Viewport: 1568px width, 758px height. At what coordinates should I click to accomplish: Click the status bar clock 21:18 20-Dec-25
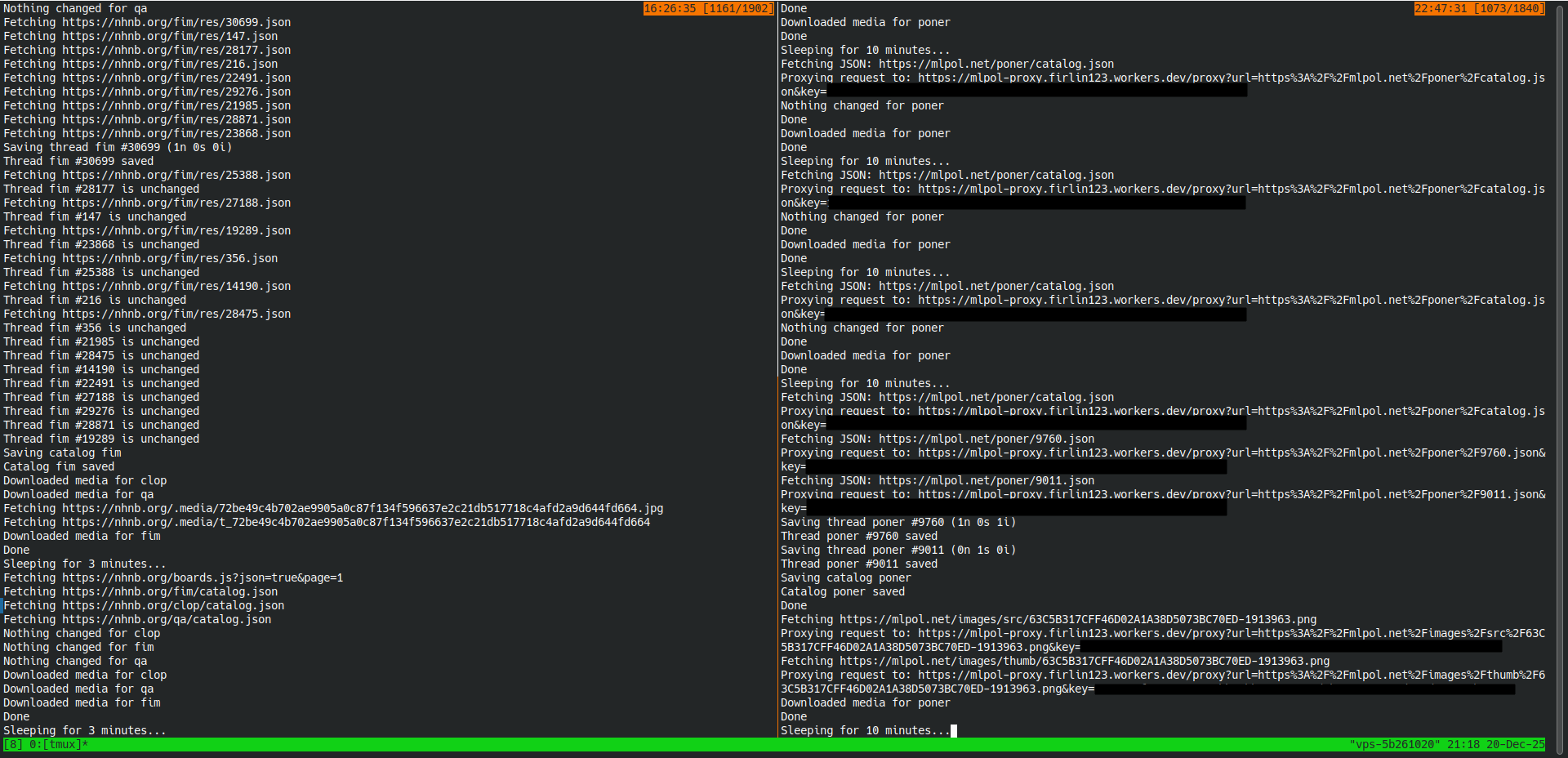click(1496, 744)
